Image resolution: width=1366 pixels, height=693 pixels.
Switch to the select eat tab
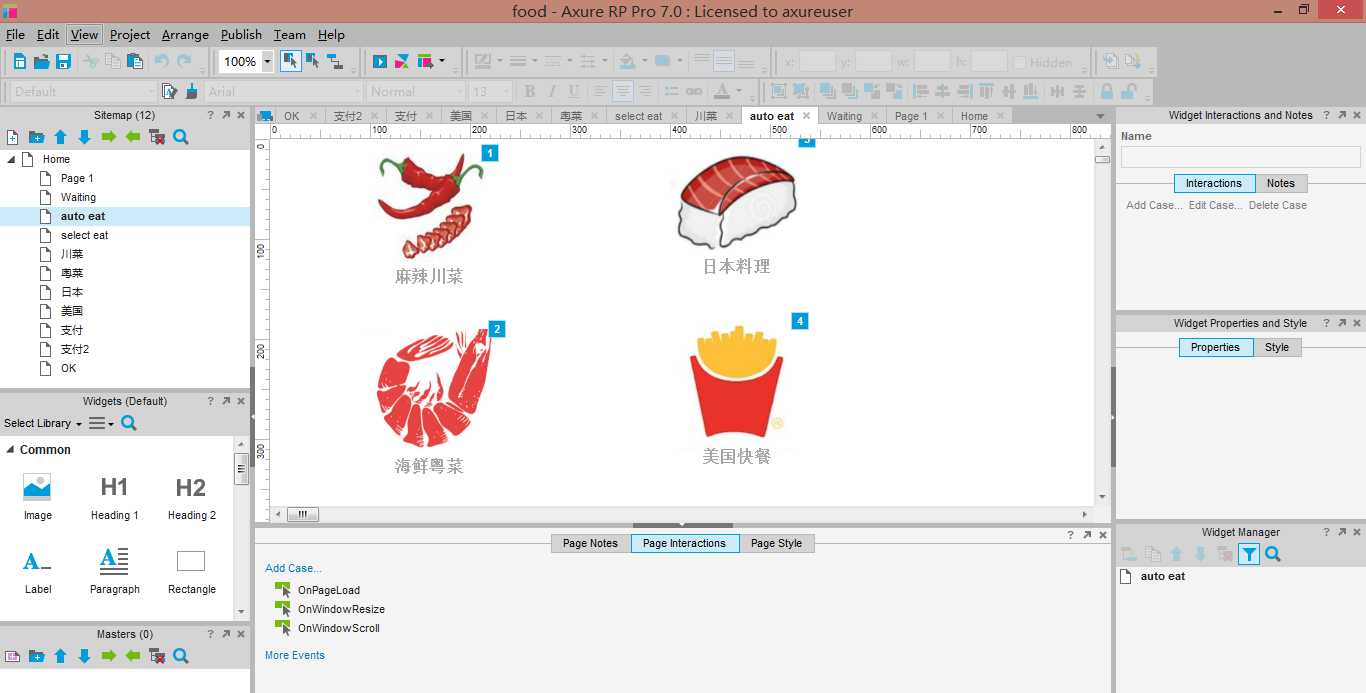[638, 116]
